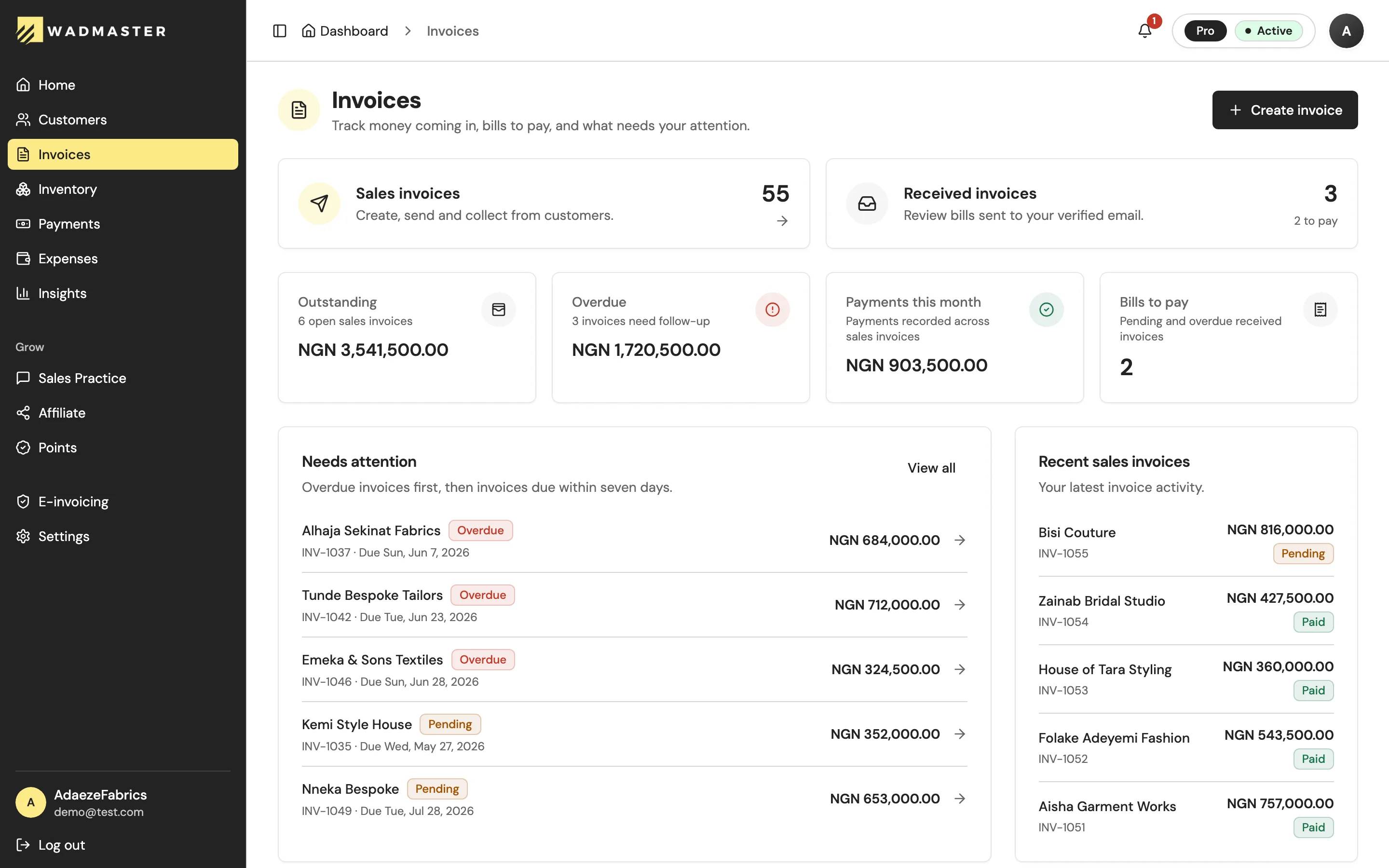
Task: Open Sales Practice in the sidebar
Action: [123, 379]
